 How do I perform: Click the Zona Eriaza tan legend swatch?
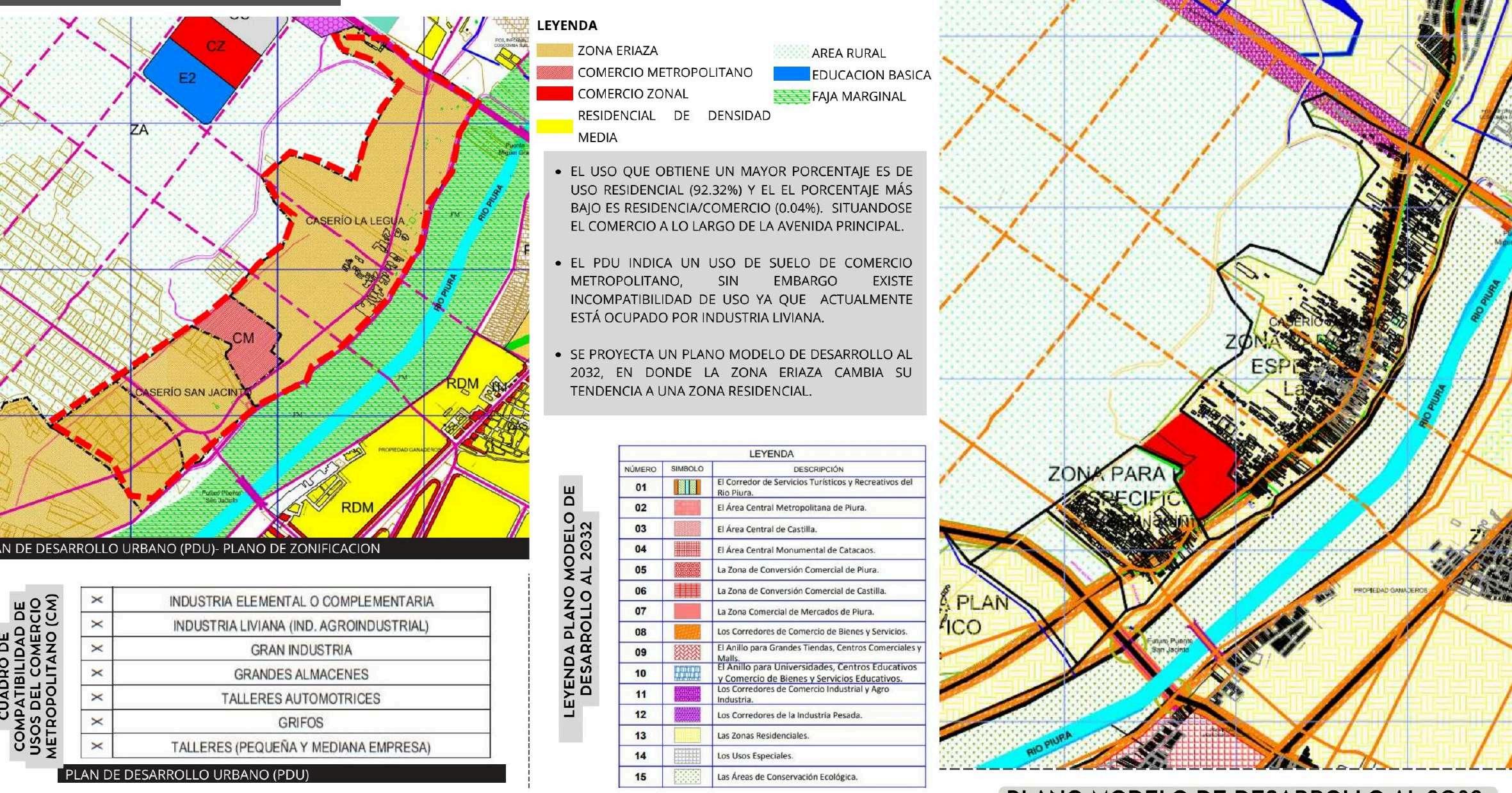[x=555, y=51]
